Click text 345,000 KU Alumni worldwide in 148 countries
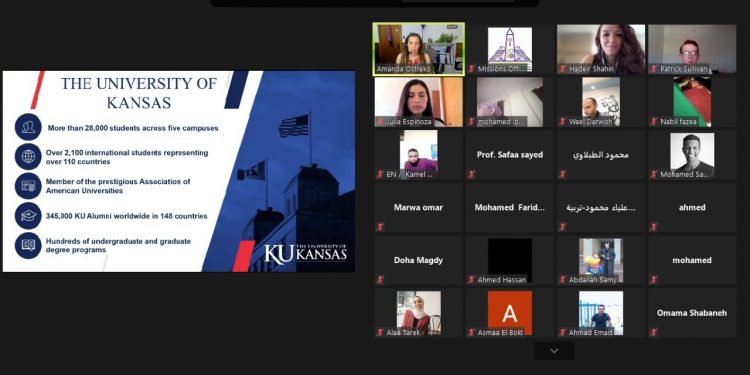The image size is (750, 375). (x=127, y=216)
